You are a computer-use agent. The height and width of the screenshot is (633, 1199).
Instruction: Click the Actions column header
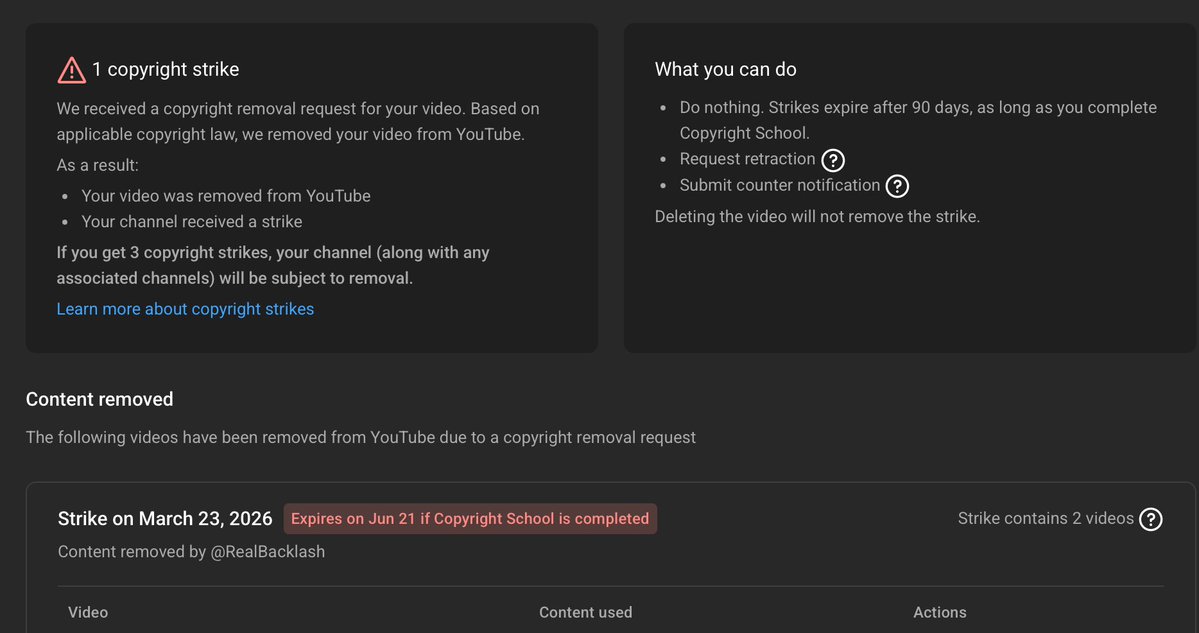pyautogui.click(x=940, y=612)
